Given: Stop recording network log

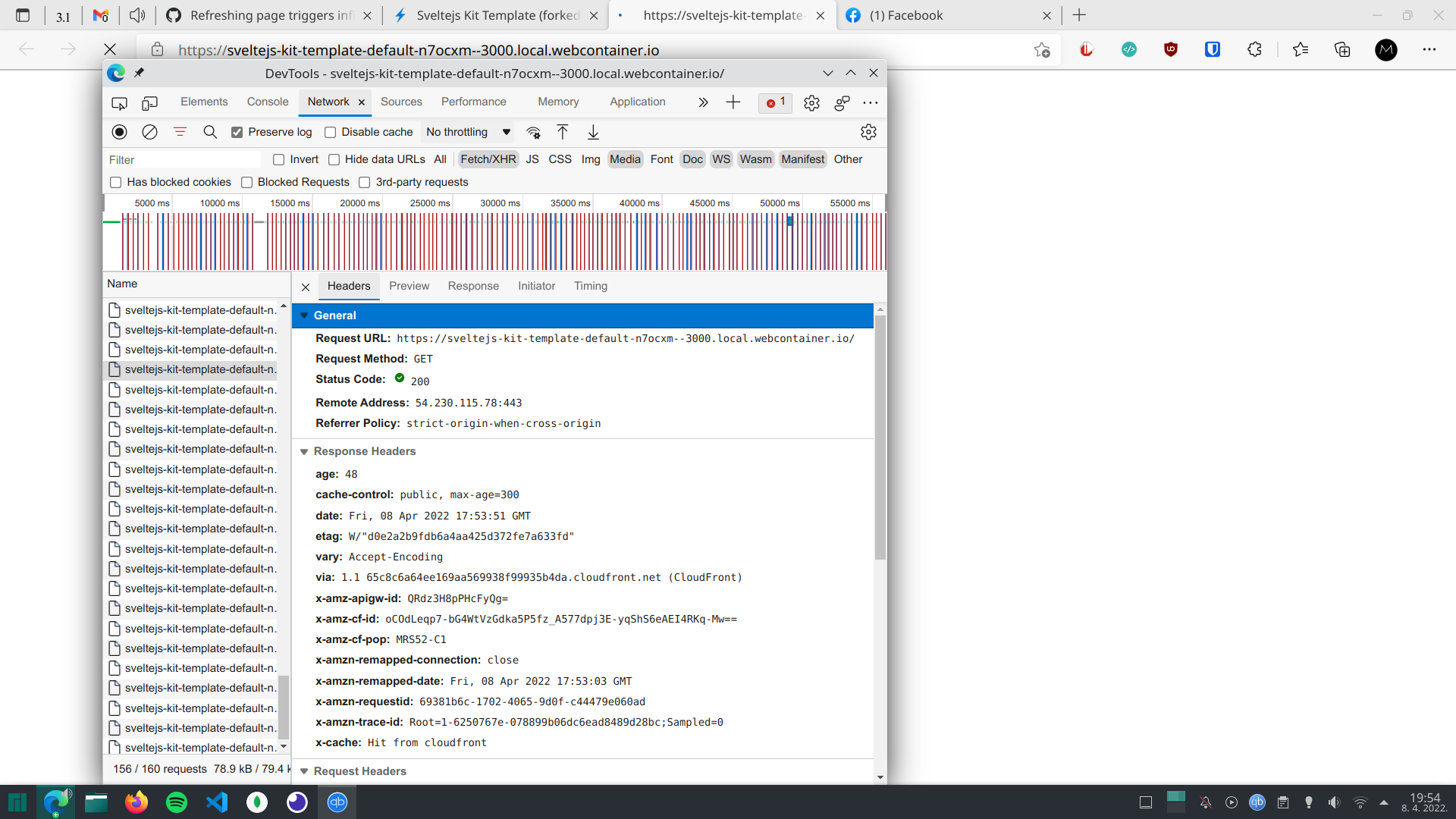Looking at the screenshot, I should pyautogui.click(x=120, y=132).
